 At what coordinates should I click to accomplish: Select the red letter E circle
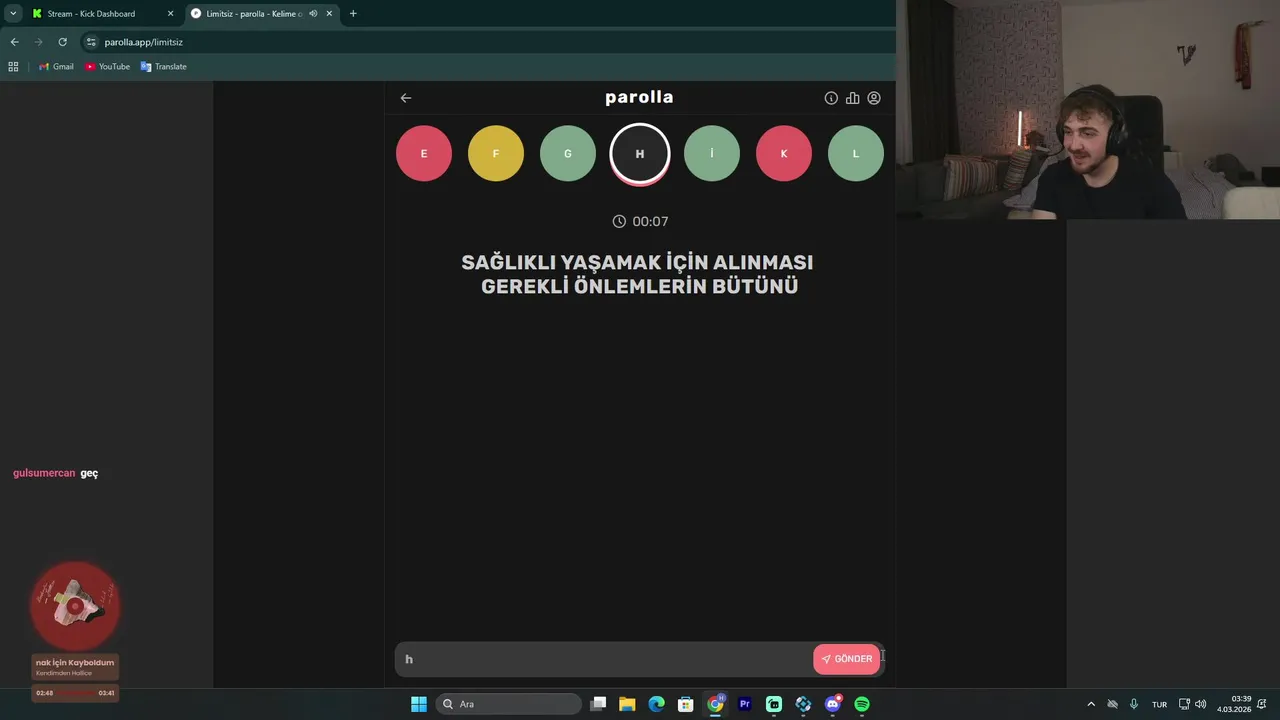(424, 154)
